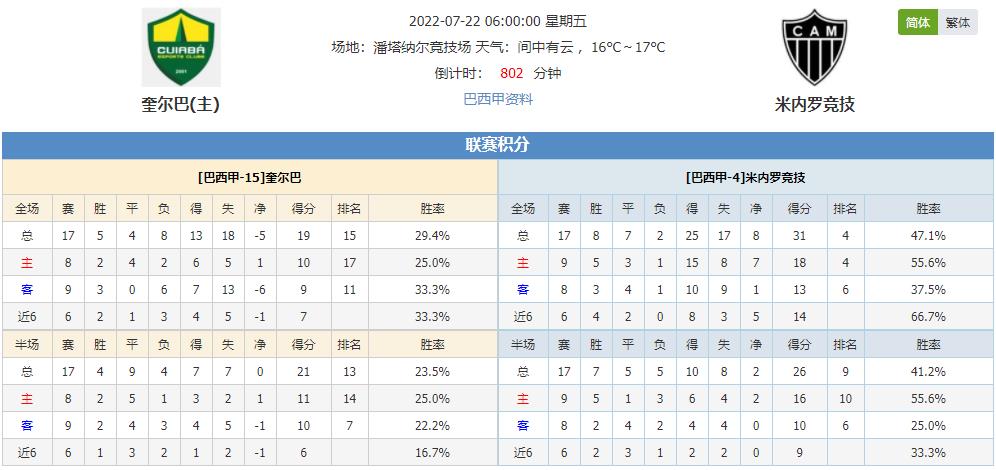Click [巴西甲-15]奎尔巴 table heading
The width and height of the screenshot is (996, 470).
click(x=250, y=178)
